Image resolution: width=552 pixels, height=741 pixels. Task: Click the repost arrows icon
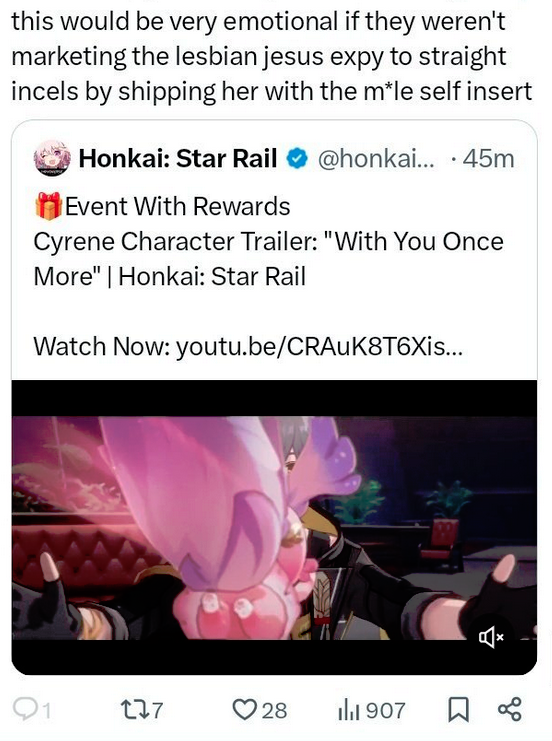[x=132, y=710]
